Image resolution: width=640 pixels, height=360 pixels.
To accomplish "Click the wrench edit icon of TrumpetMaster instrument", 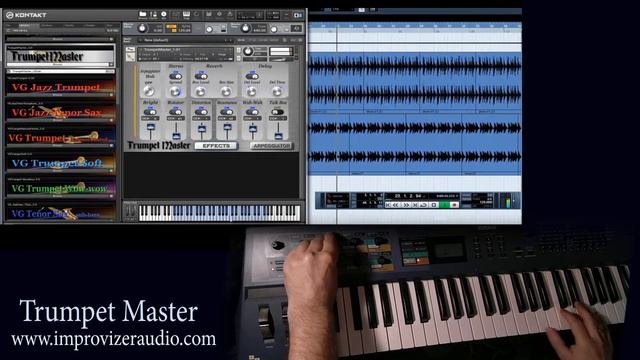I will [x=130, y=57].
